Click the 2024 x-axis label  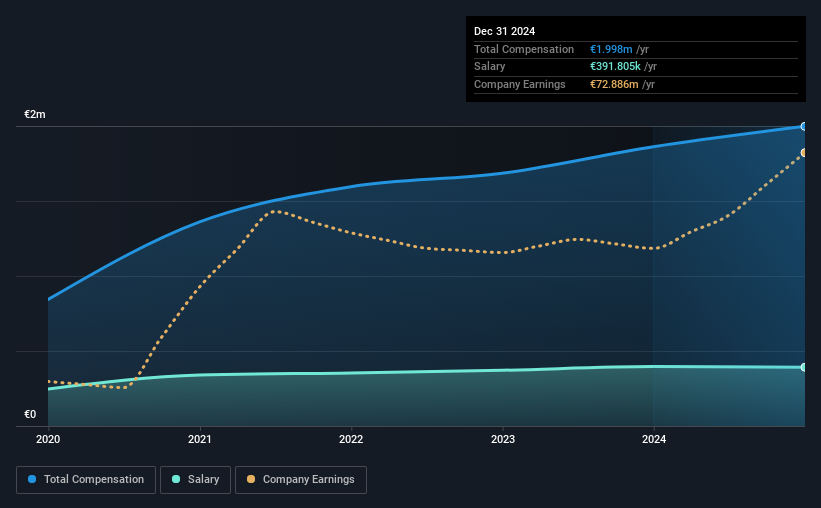[654, 439]
